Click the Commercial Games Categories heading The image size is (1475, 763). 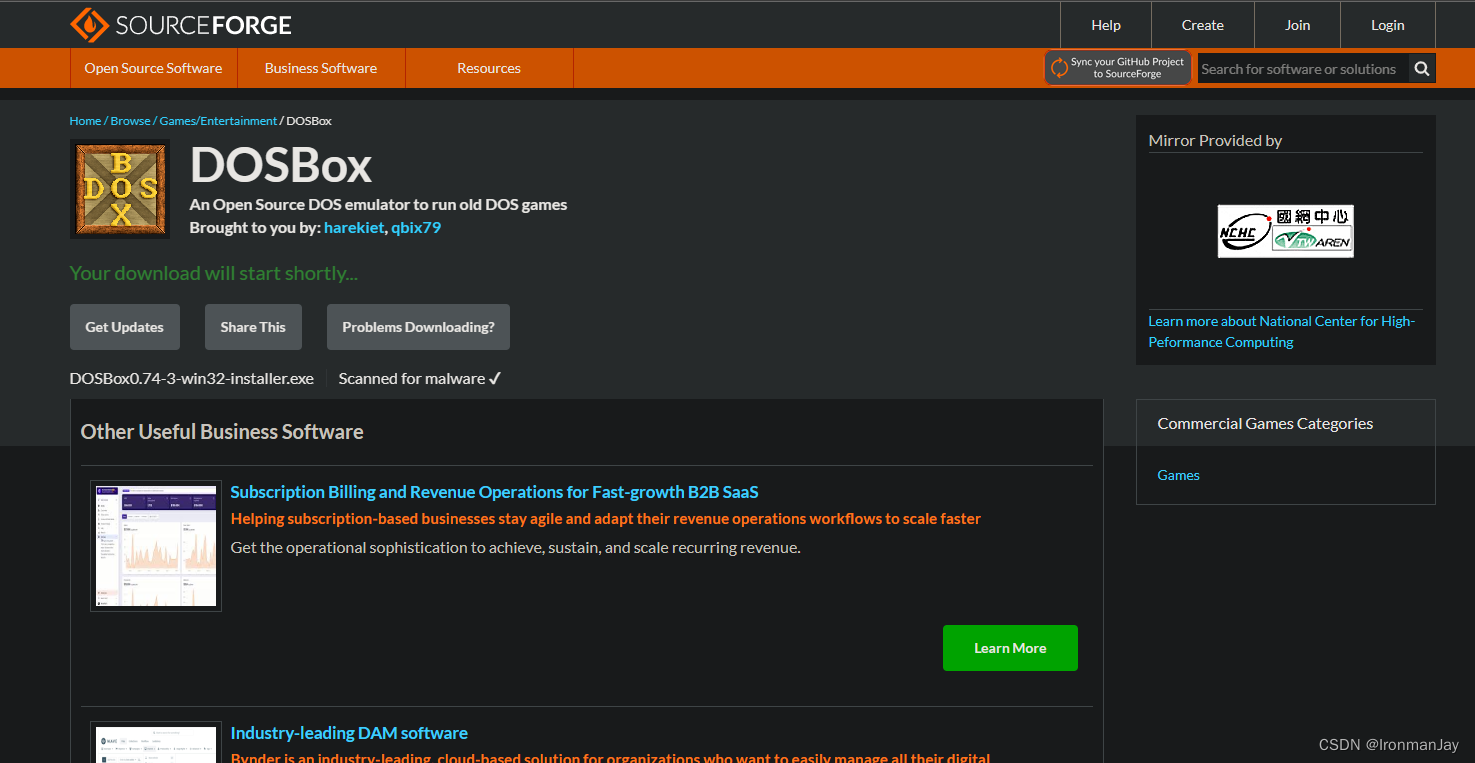coord(1265,423)
